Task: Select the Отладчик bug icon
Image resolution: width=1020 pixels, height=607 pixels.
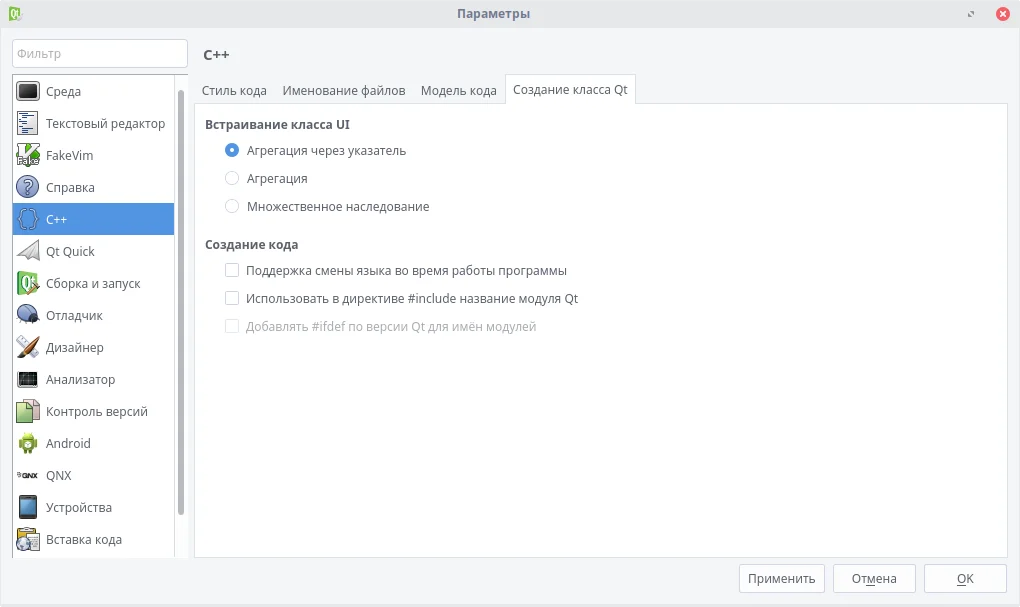Action: click(28, 316)
